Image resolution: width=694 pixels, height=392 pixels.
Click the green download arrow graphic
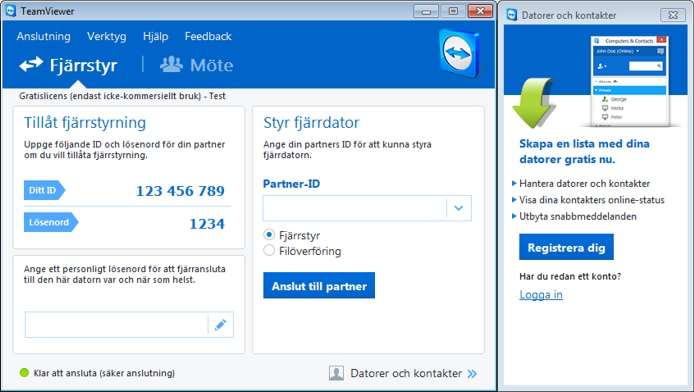(534, 103)
